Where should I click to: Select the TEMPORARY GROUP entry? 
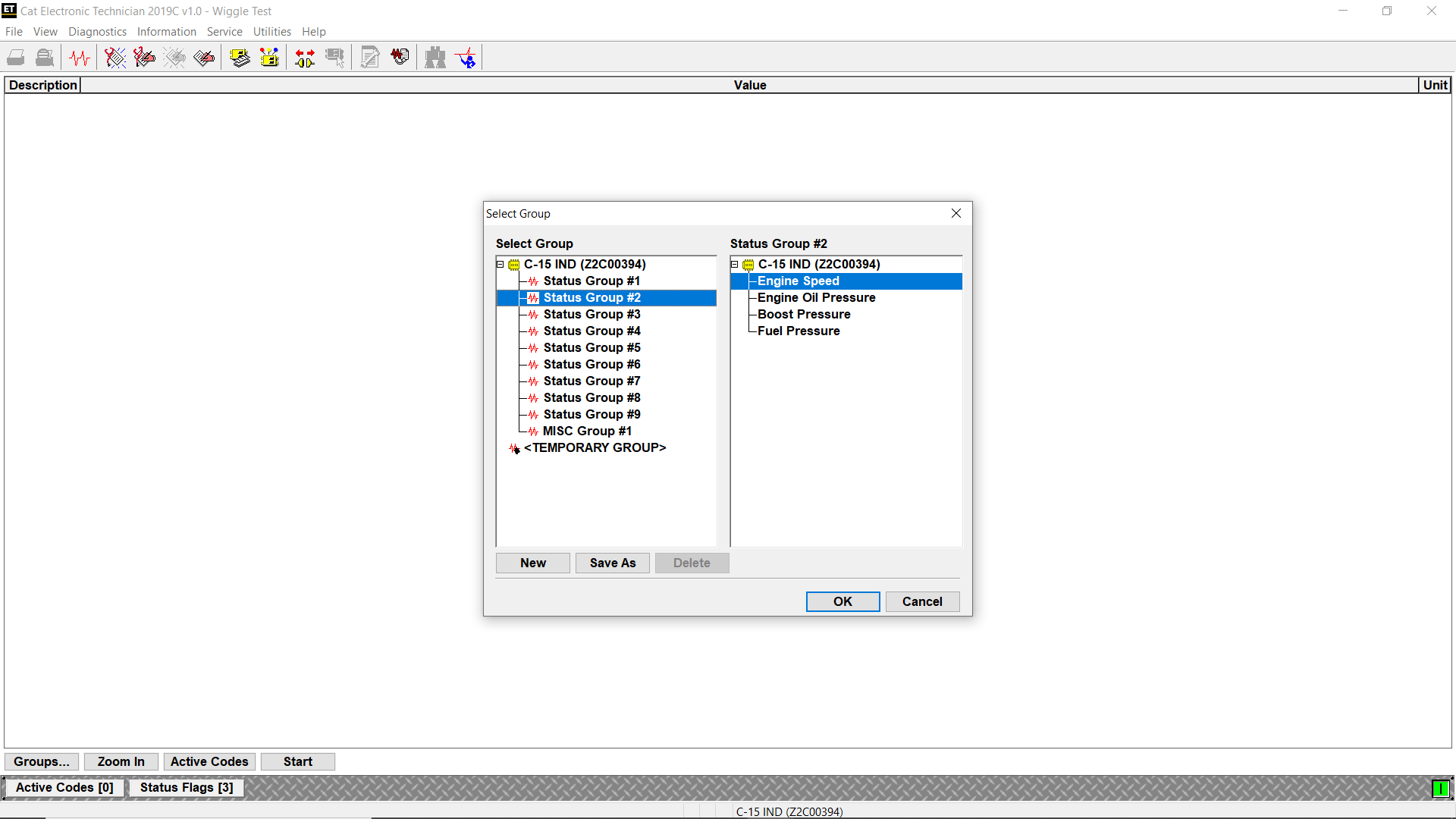pos(595,447)
